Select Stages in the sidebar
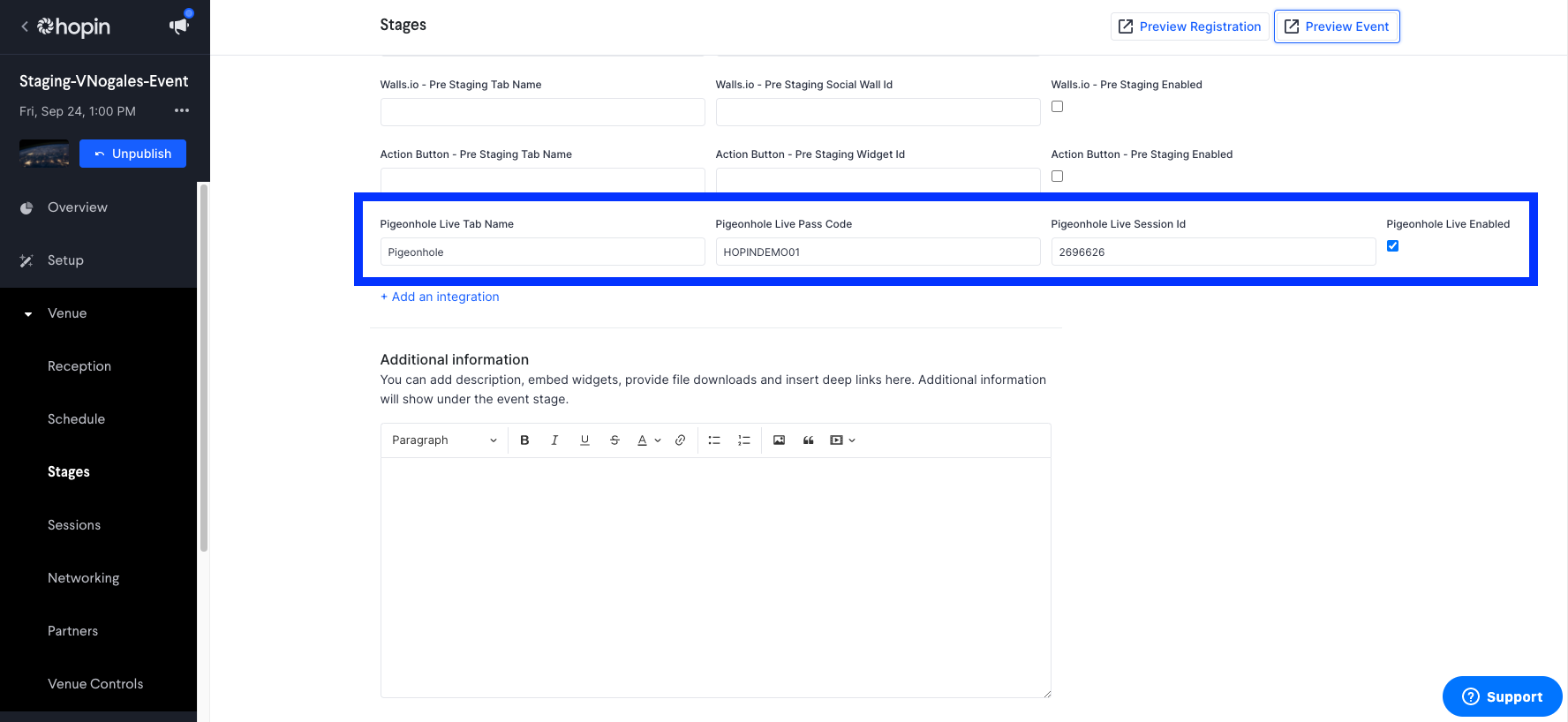This screenshot has height=722, width=1568. click(x=69, y=472)
